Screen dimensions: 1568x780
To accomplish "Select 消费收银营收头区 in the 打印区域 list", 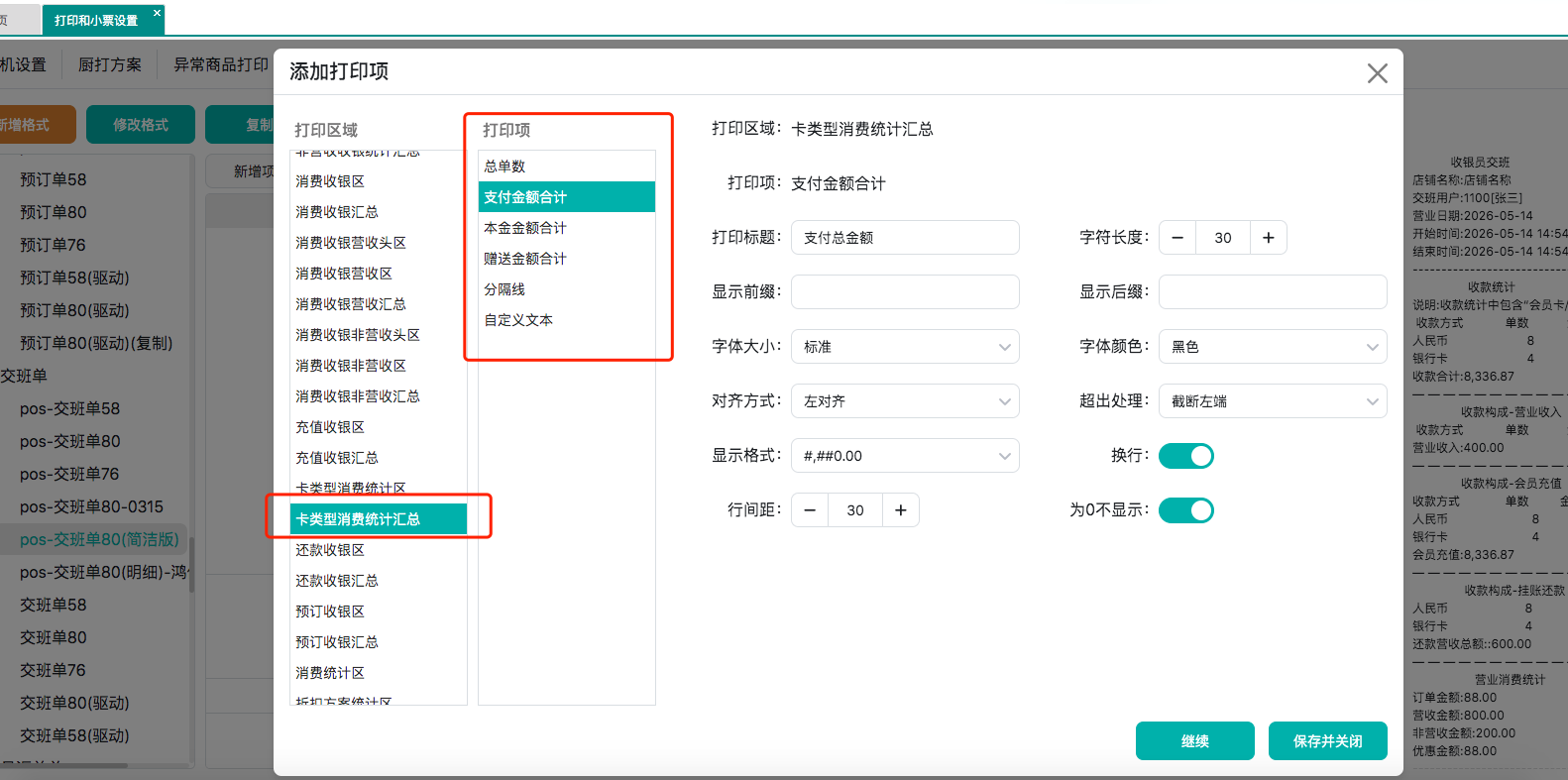I will pyautogui.click(x=379, y=243).
